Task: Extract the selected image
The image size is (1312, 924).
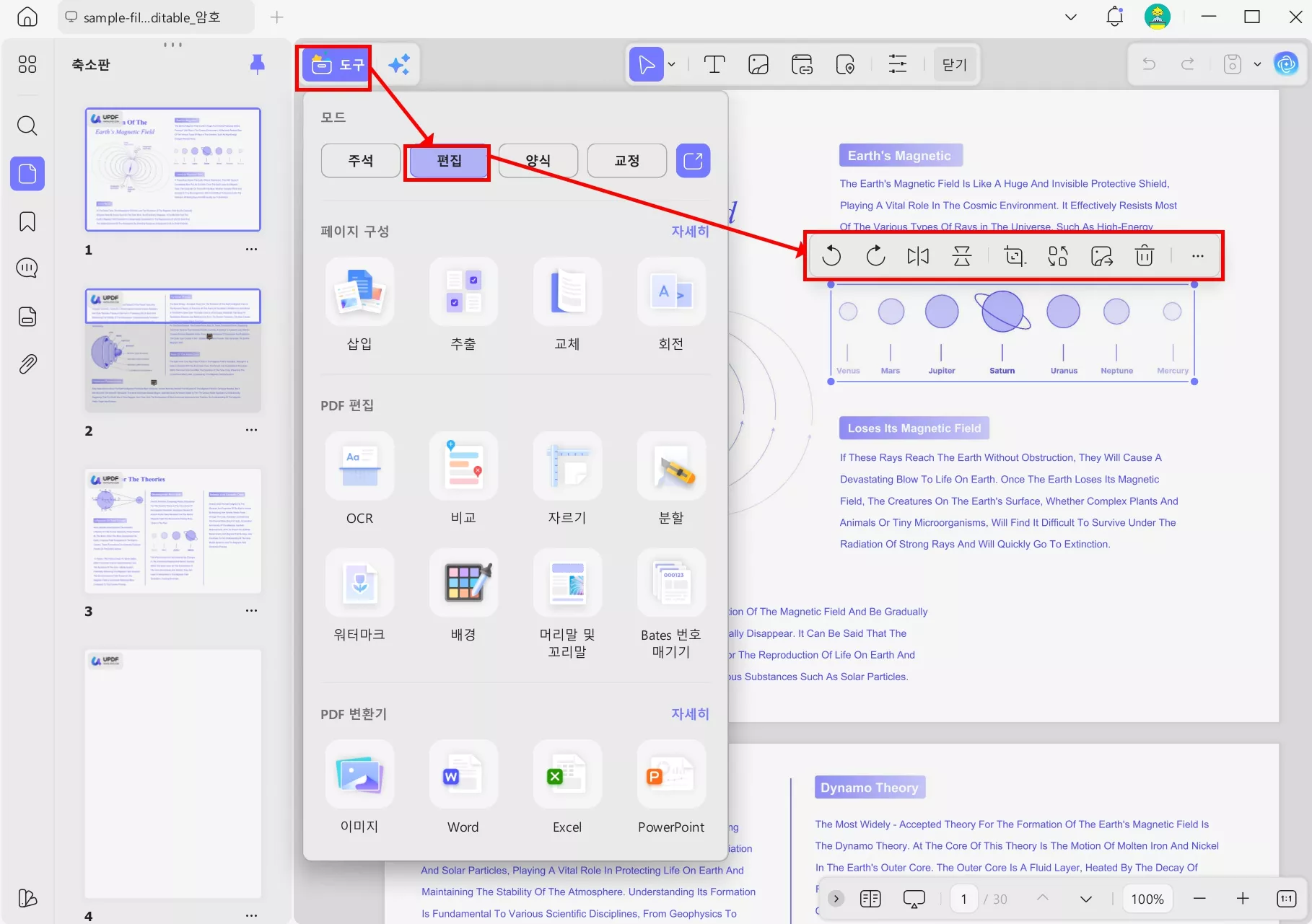Action: point(1102,256)
